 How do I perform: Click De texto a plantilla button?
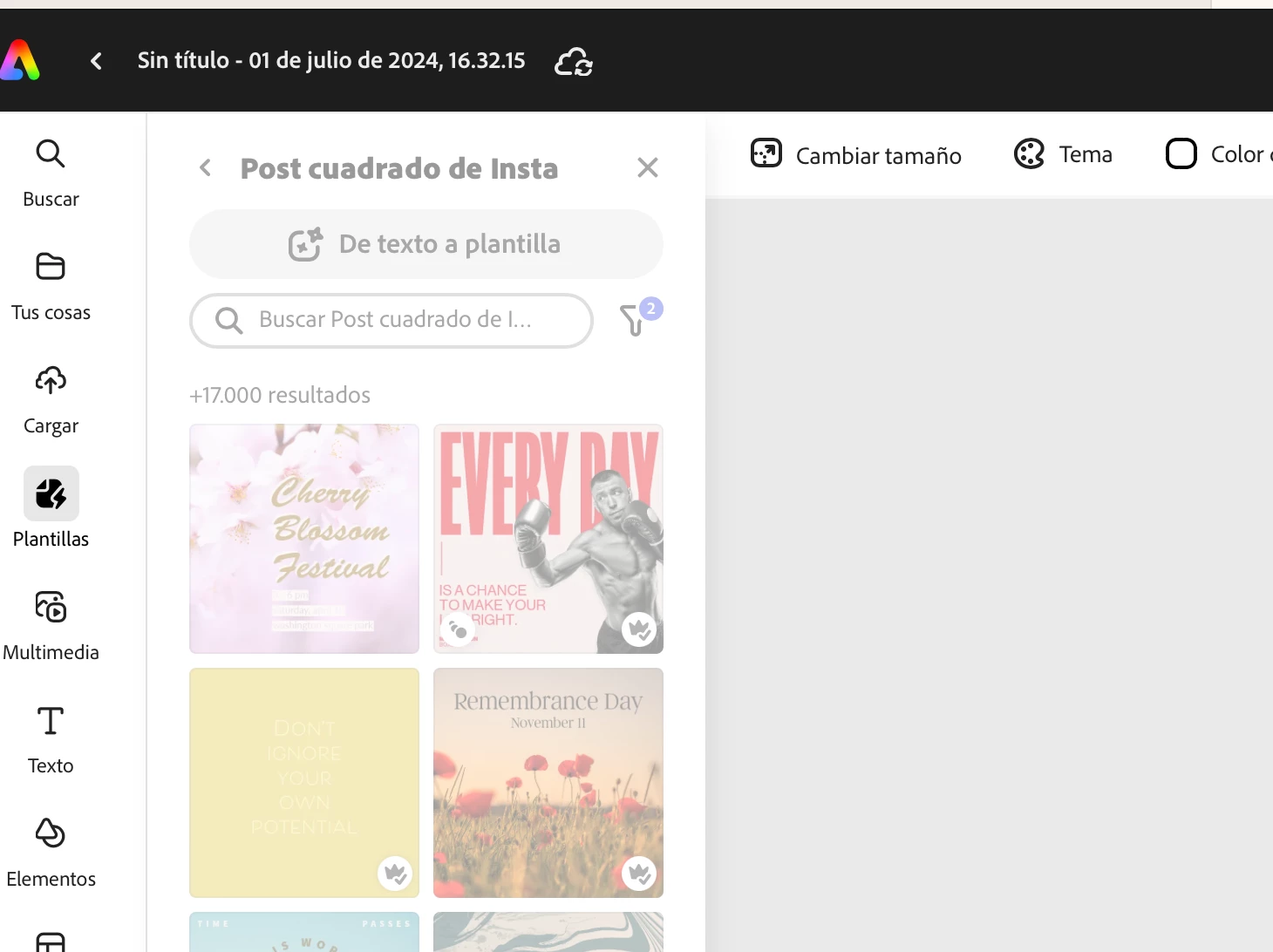(x=426, y=244)
